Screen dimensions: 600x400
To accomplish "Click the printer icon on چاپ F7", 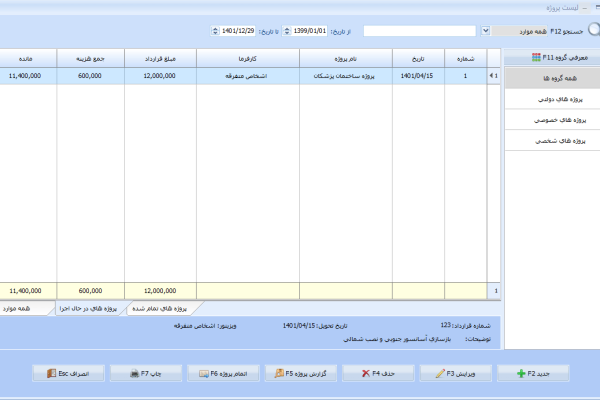I will (x=134, y=374).
